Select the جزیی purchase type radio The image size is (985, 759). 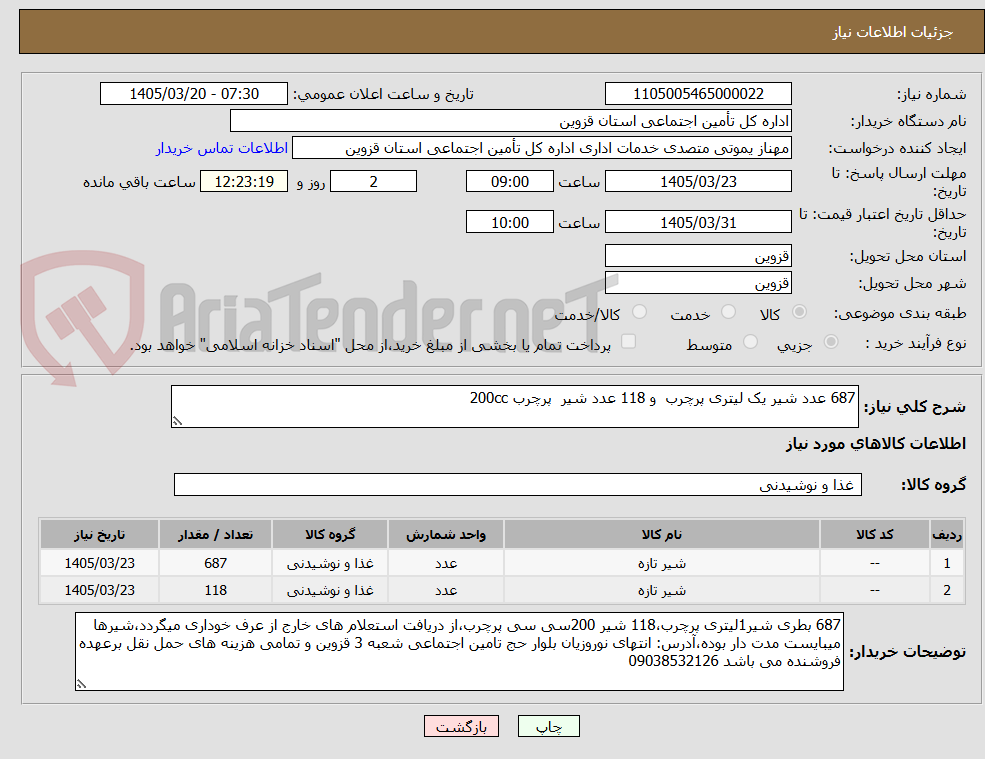pos(830,342)
